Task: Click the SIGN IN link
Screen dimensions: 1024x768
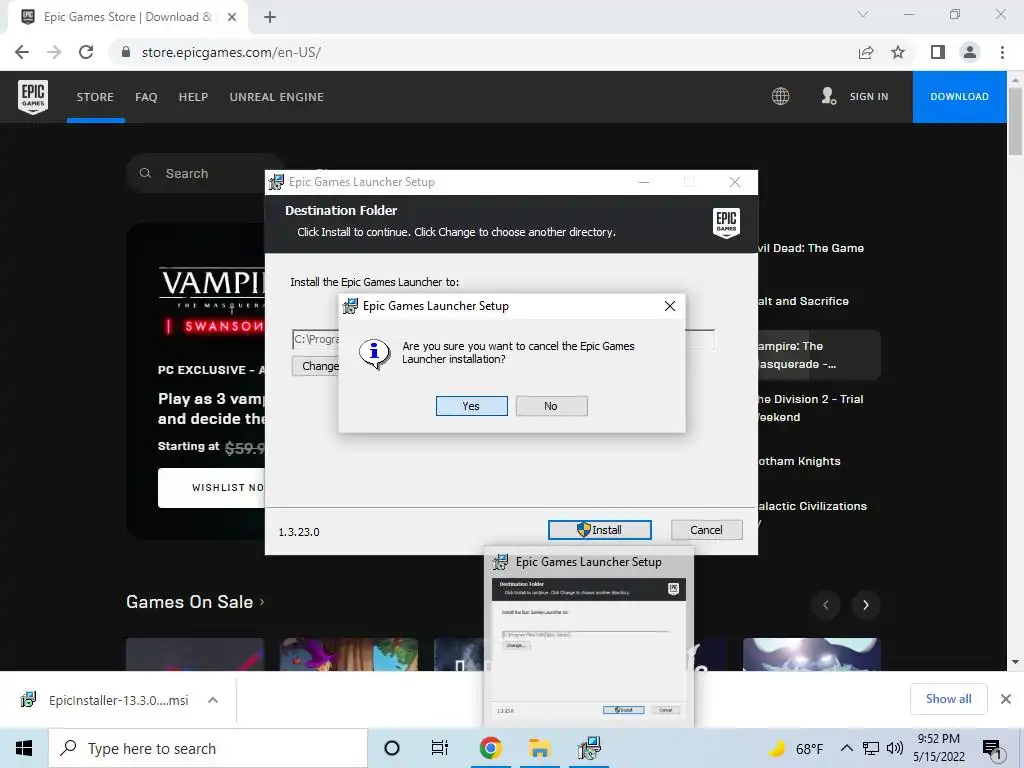Action: (869, 96)
